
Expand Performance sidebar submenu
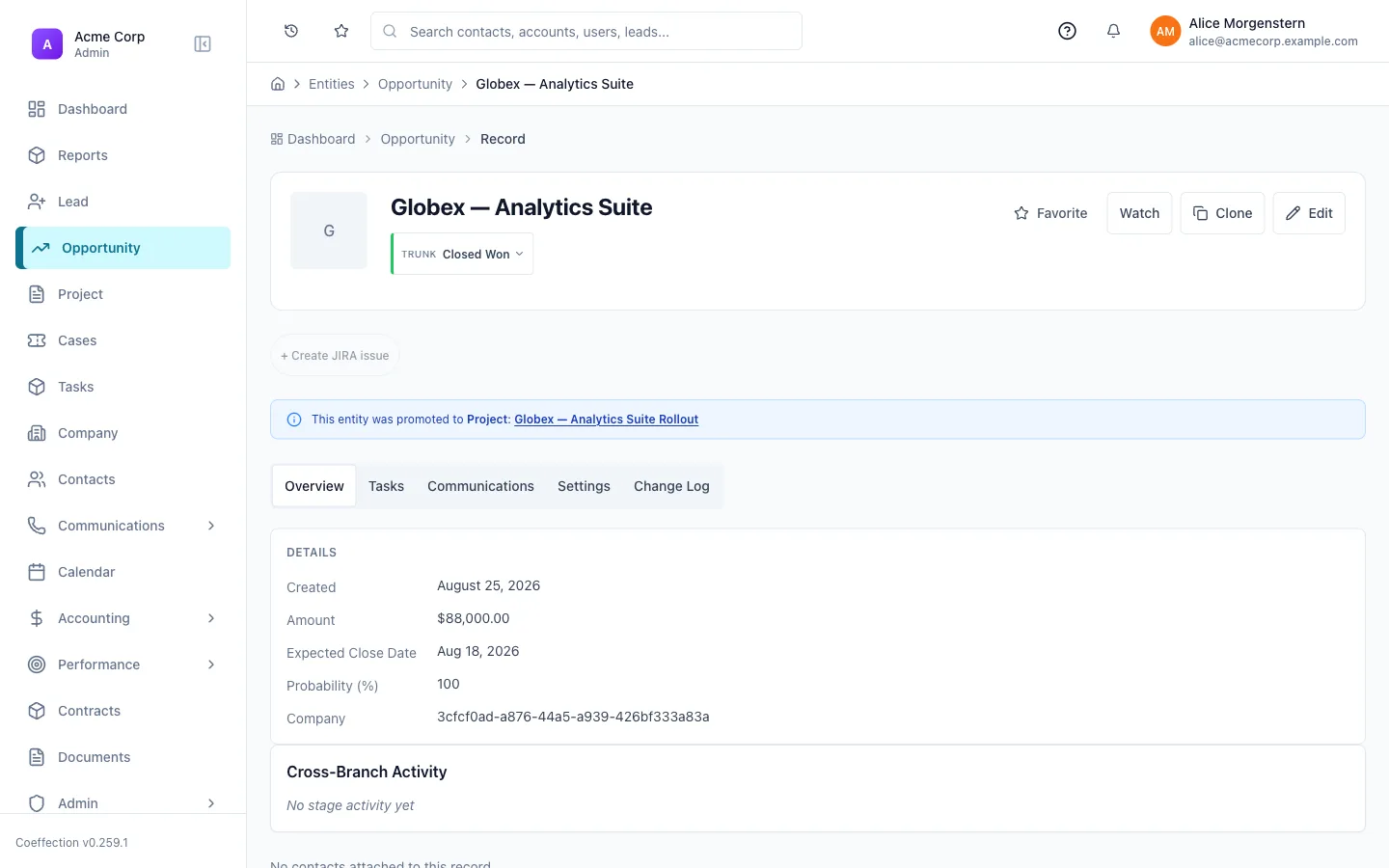coord(123,665)
